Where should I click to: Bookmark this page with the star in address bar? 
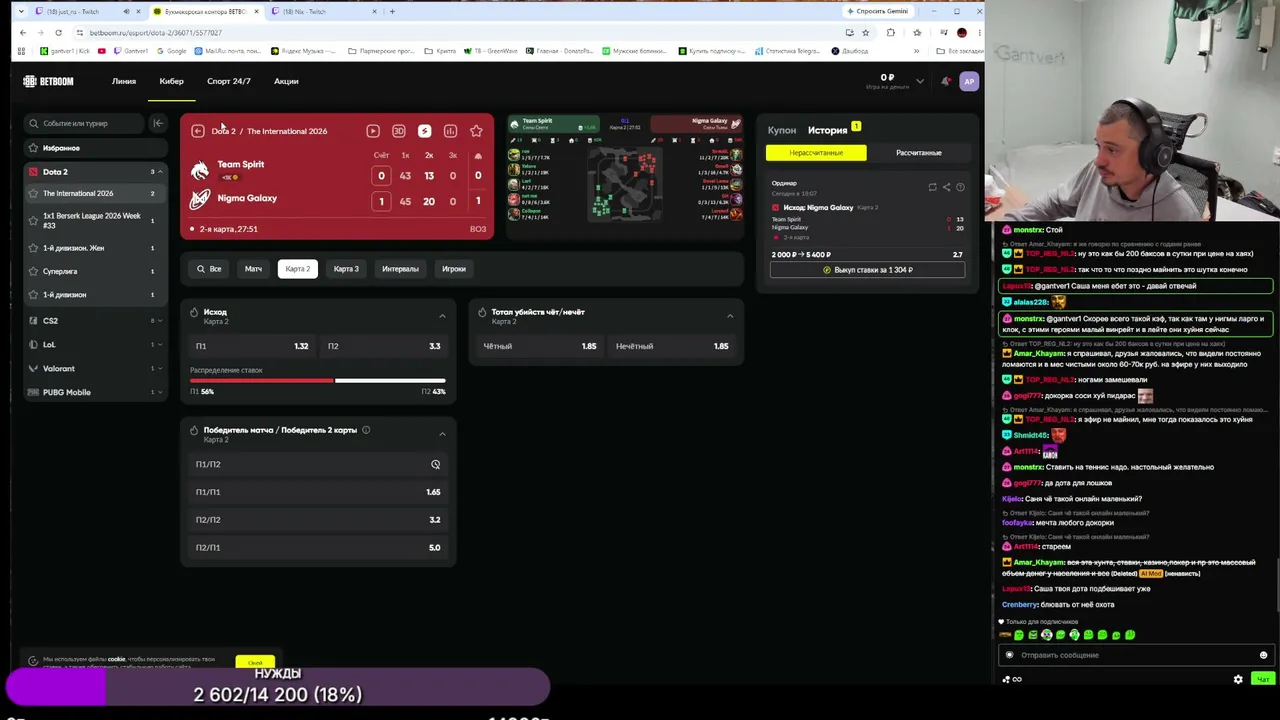point(865,32)
